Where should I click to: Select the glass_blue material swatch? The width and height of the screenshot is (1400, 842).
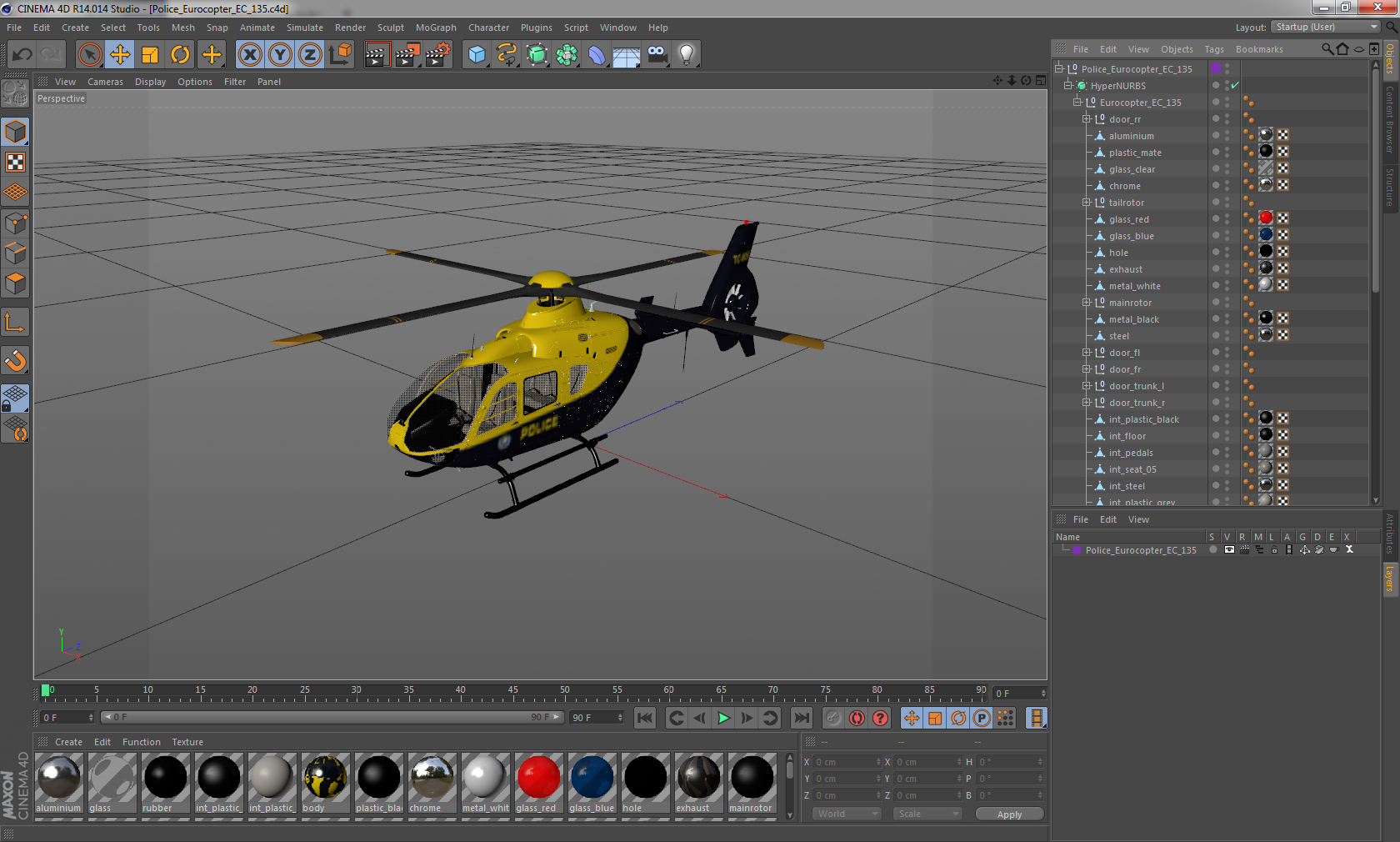pyautogui.click(x=592, y=784)
